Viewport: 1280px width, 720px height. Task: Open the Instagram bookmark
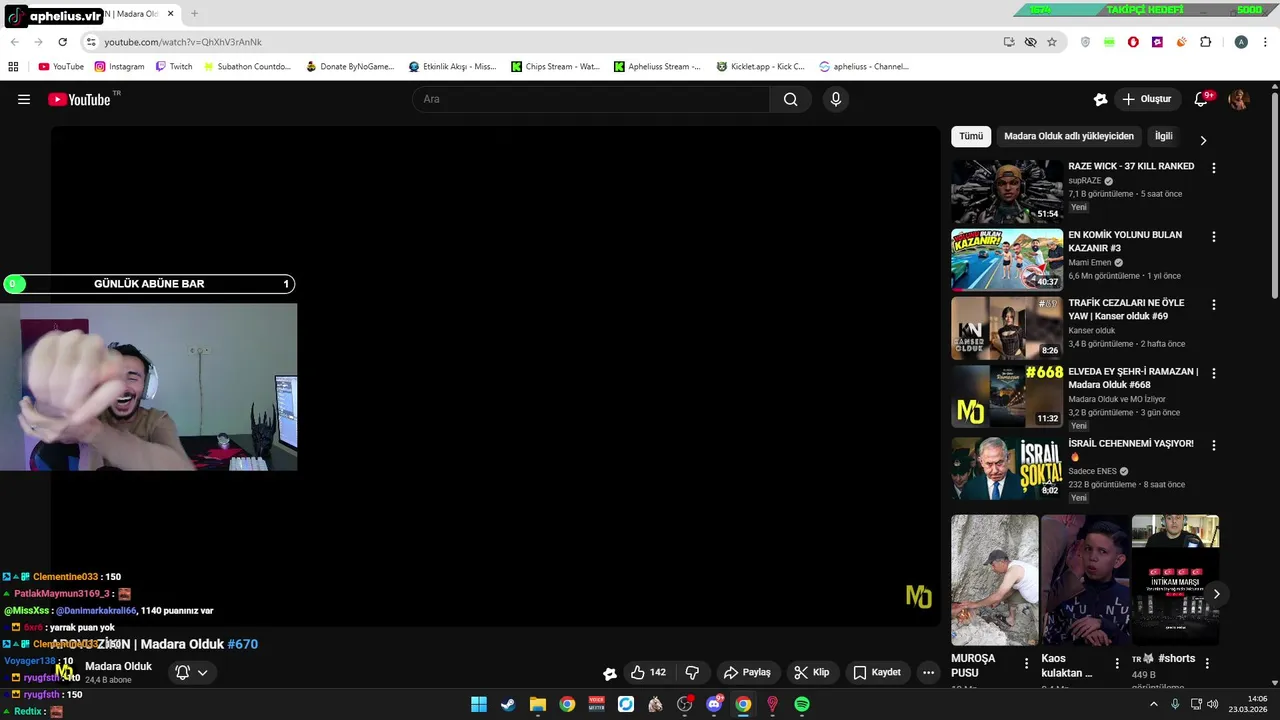coord(119,66)
